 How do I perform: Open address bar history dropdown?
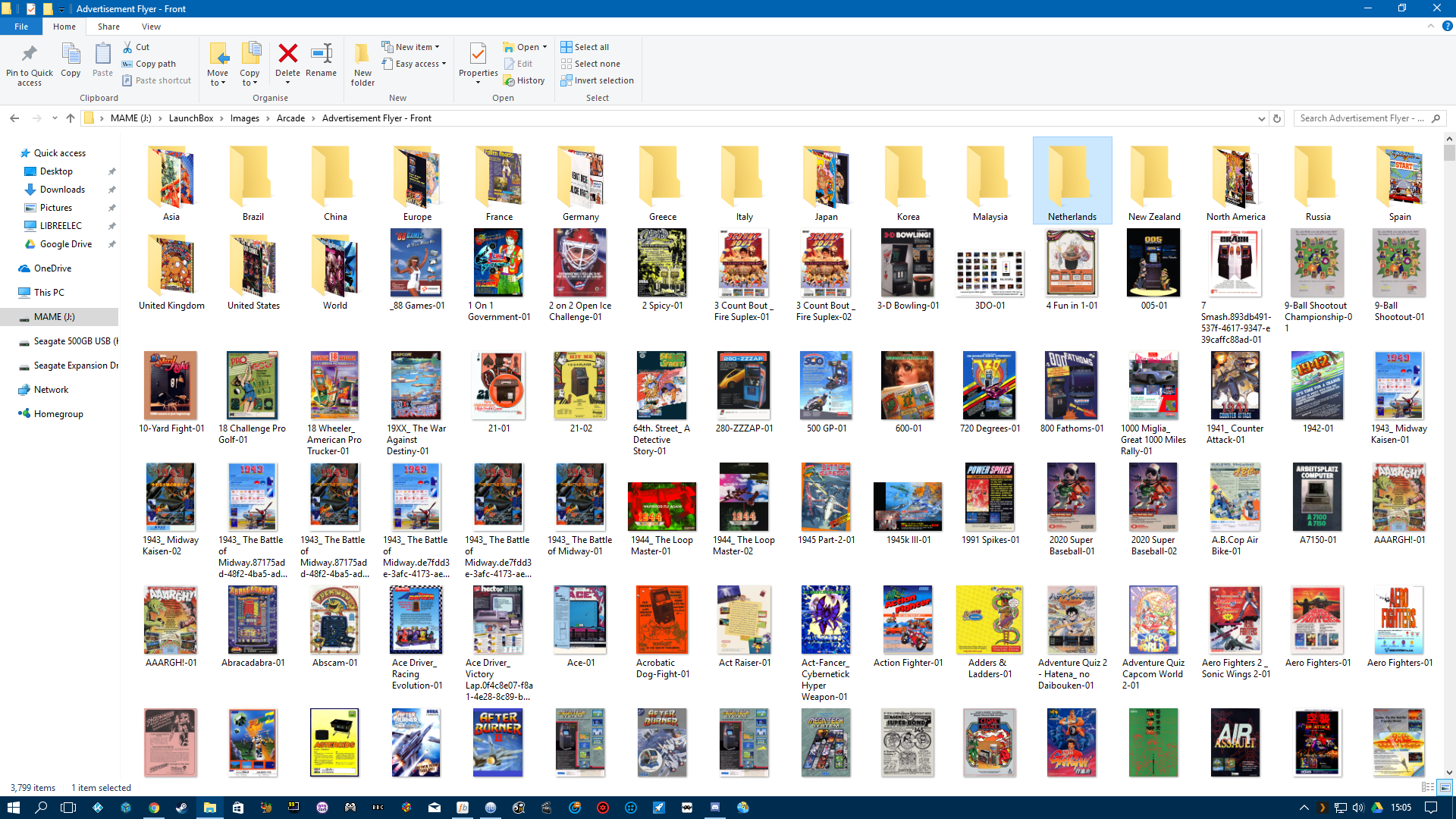tap(1261, 118)
